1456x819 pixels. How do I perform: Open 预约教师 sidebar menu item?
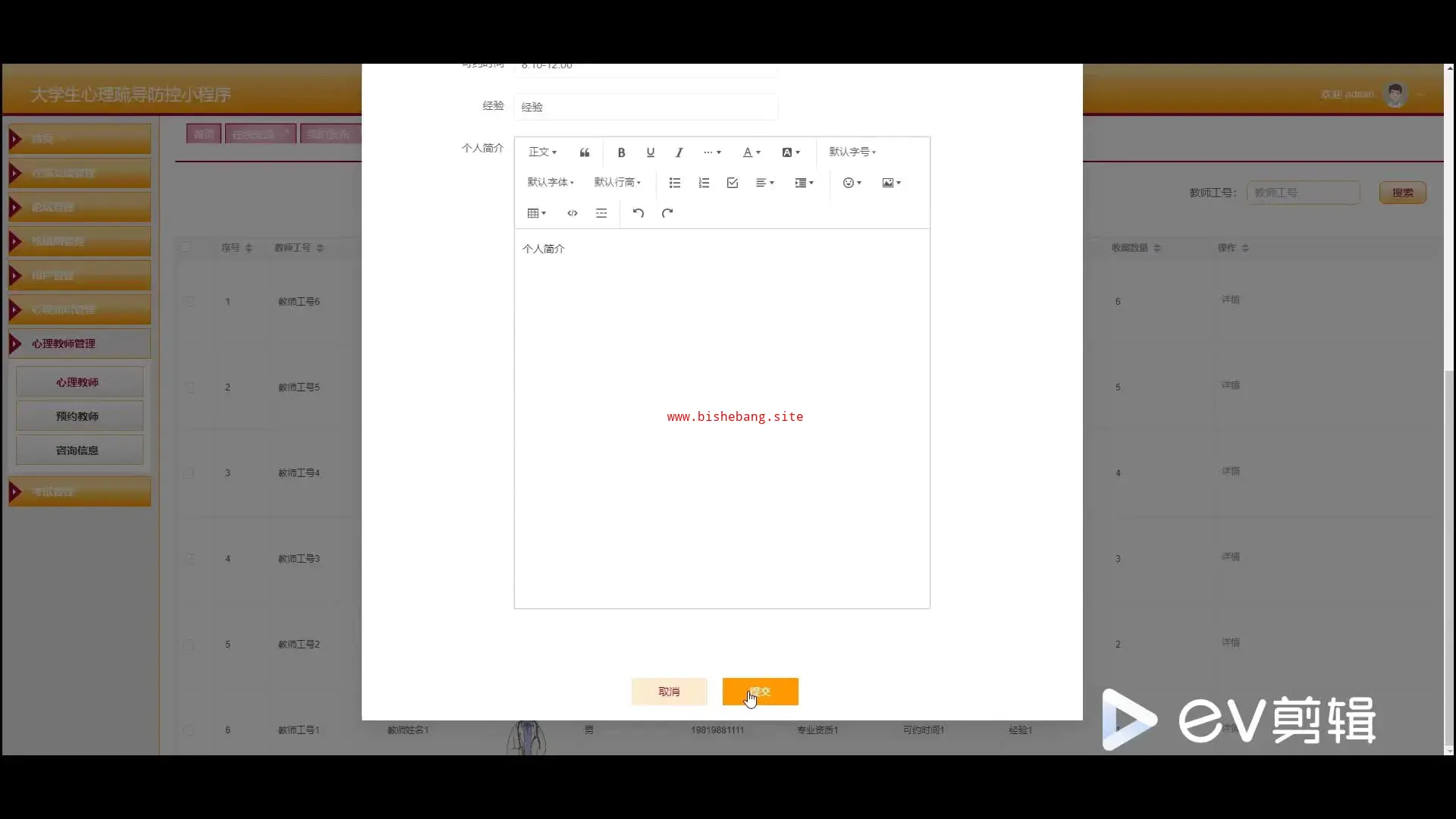tap(79, 416)
